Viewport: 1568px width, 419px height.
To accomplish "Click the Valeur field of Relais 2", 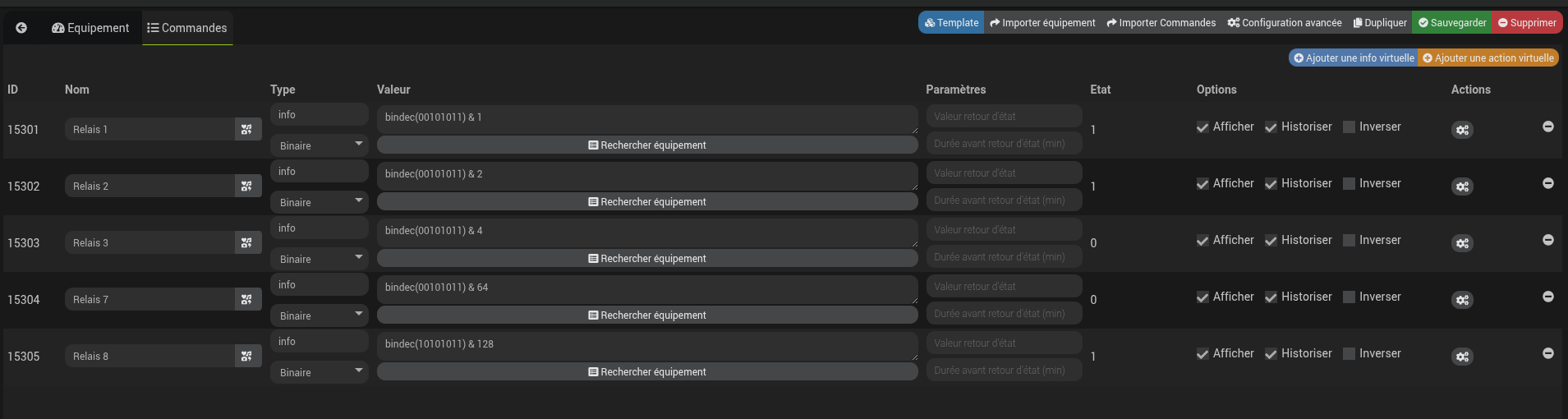I will (x=646, y=175).
